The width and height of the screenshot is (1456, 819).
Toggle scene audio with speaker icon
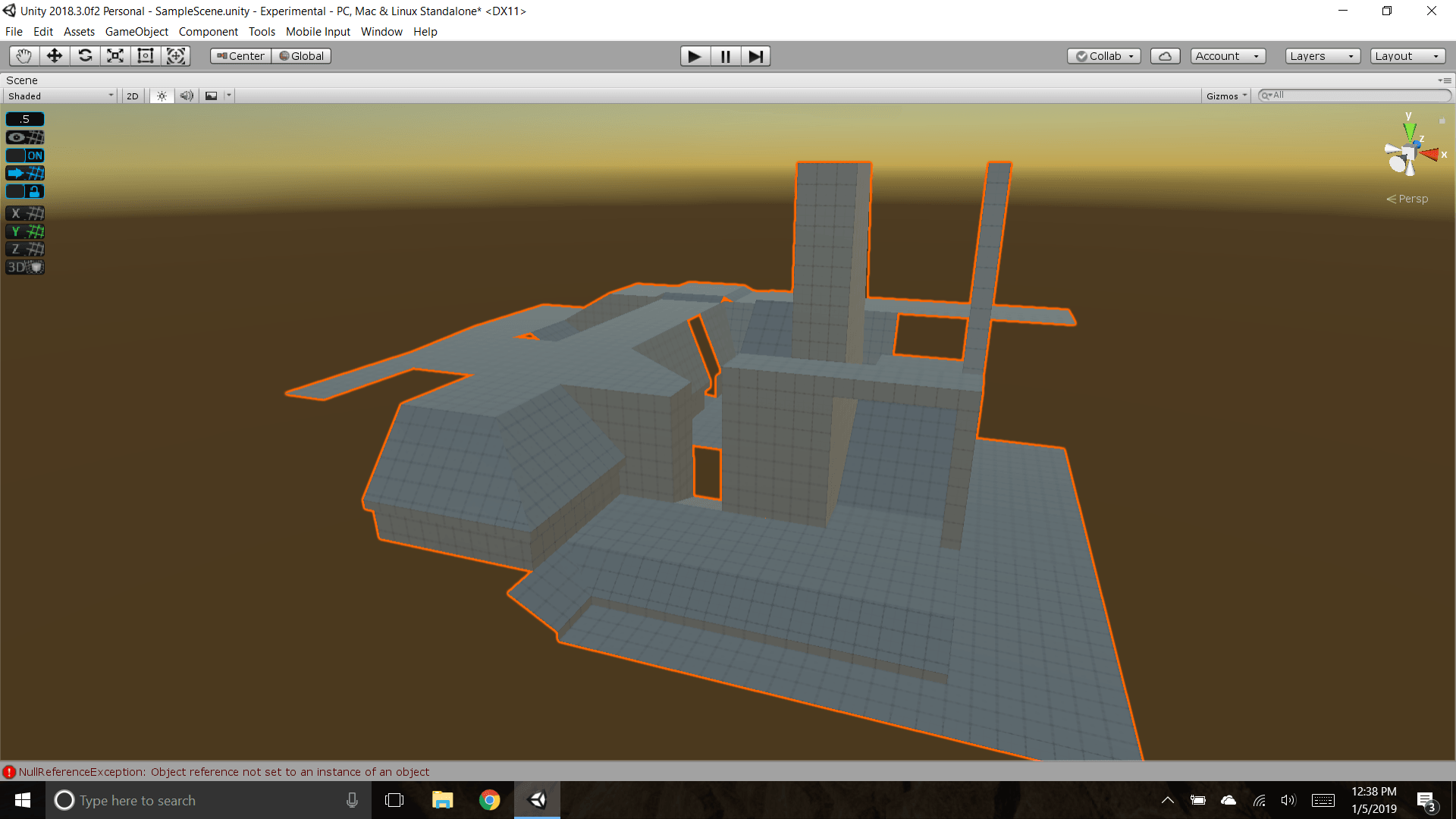click(x=187, y=96)
